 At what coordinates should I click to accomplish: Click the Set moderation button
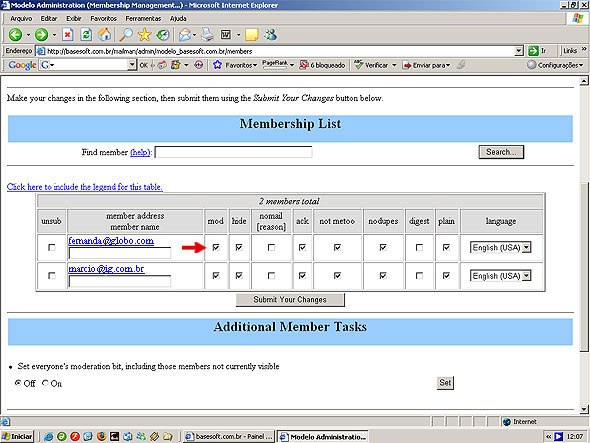coord(445,383)
